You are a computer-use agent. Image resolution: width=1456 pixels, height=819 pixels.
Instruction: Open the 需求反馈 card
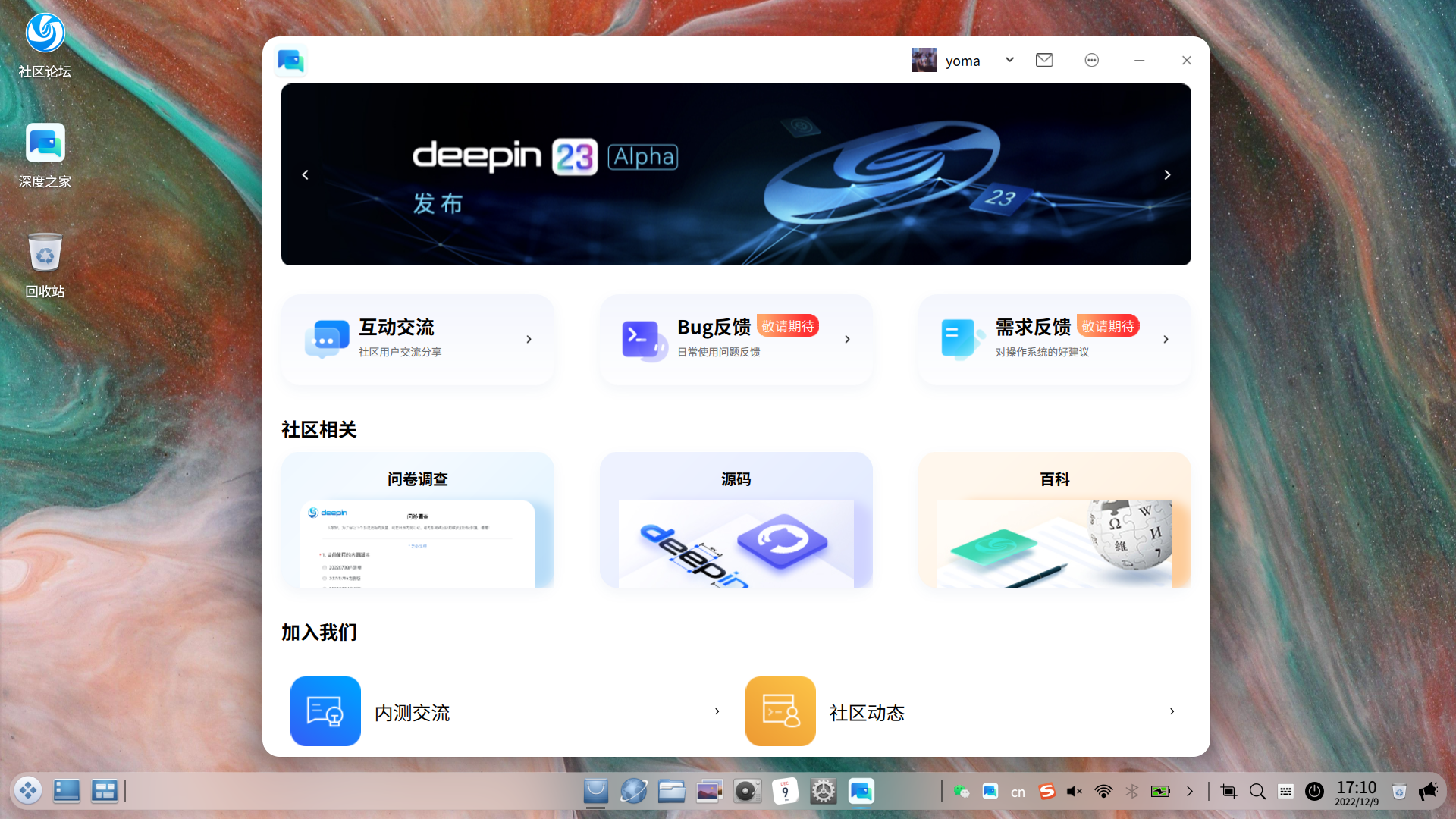tap(1055, 340)
